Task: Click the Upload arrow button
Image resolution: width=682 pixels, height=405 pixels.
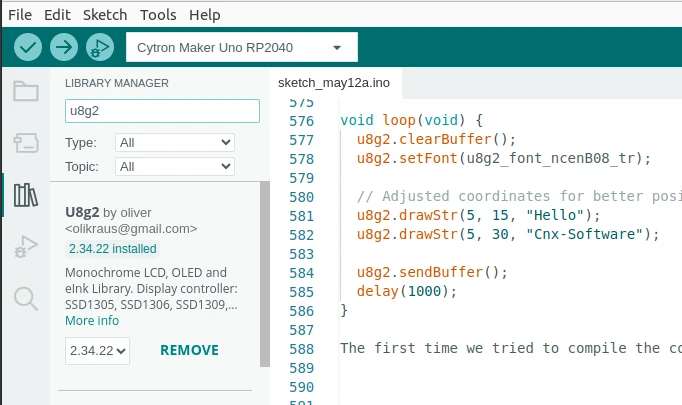Action: [64, 47]
